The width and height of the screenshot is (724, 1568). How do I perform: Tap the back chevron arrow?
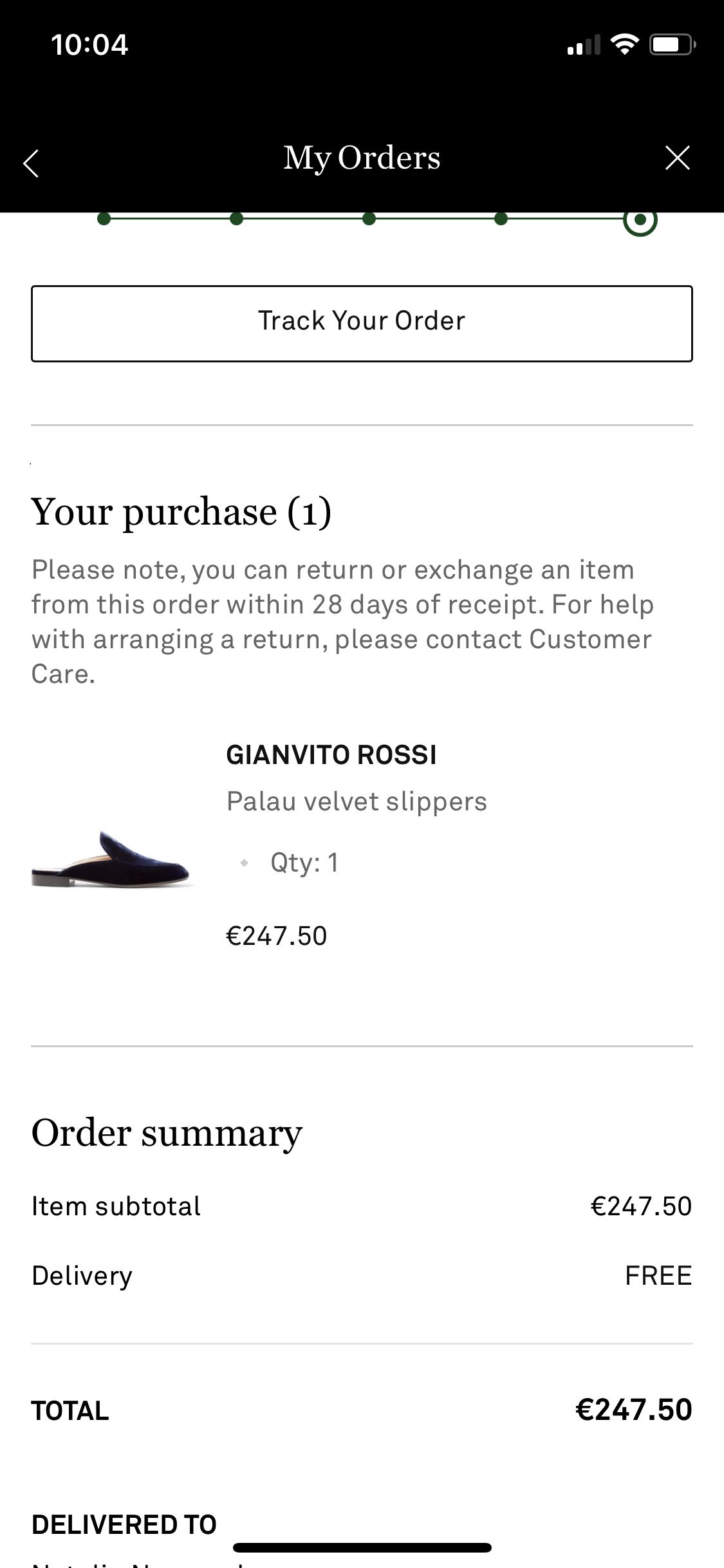(31, 162)
